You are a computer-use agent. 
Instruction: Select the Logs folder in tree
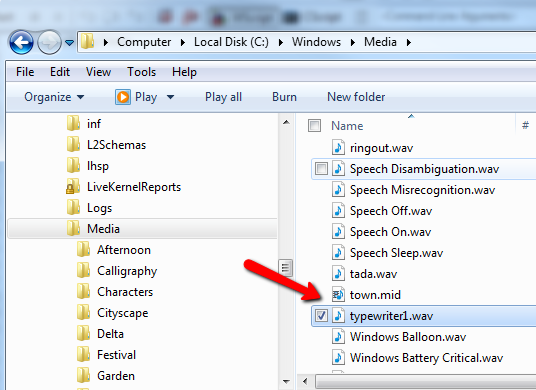click(99, 208)
